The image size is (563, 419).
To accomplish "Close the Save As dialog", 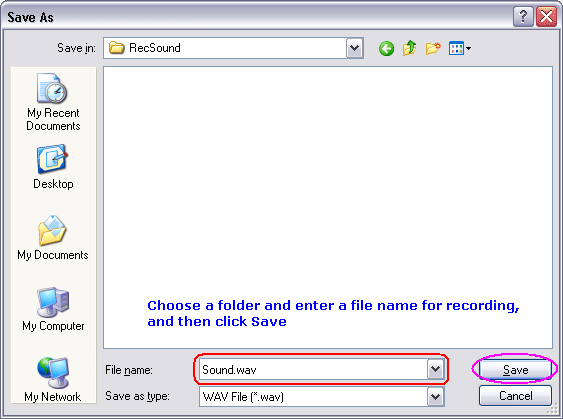I will coord(546,17).
